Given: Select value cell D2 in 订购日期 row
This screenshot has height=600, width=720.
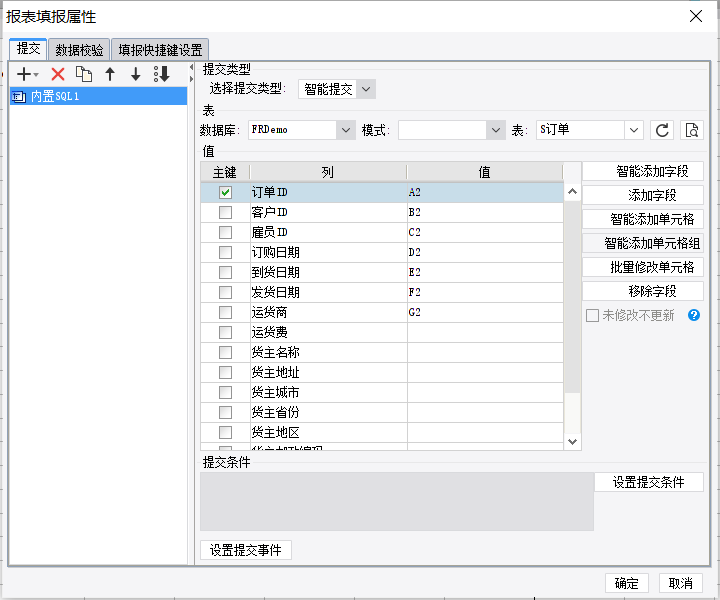Looking at the screenshot, I should click(485, 252).
